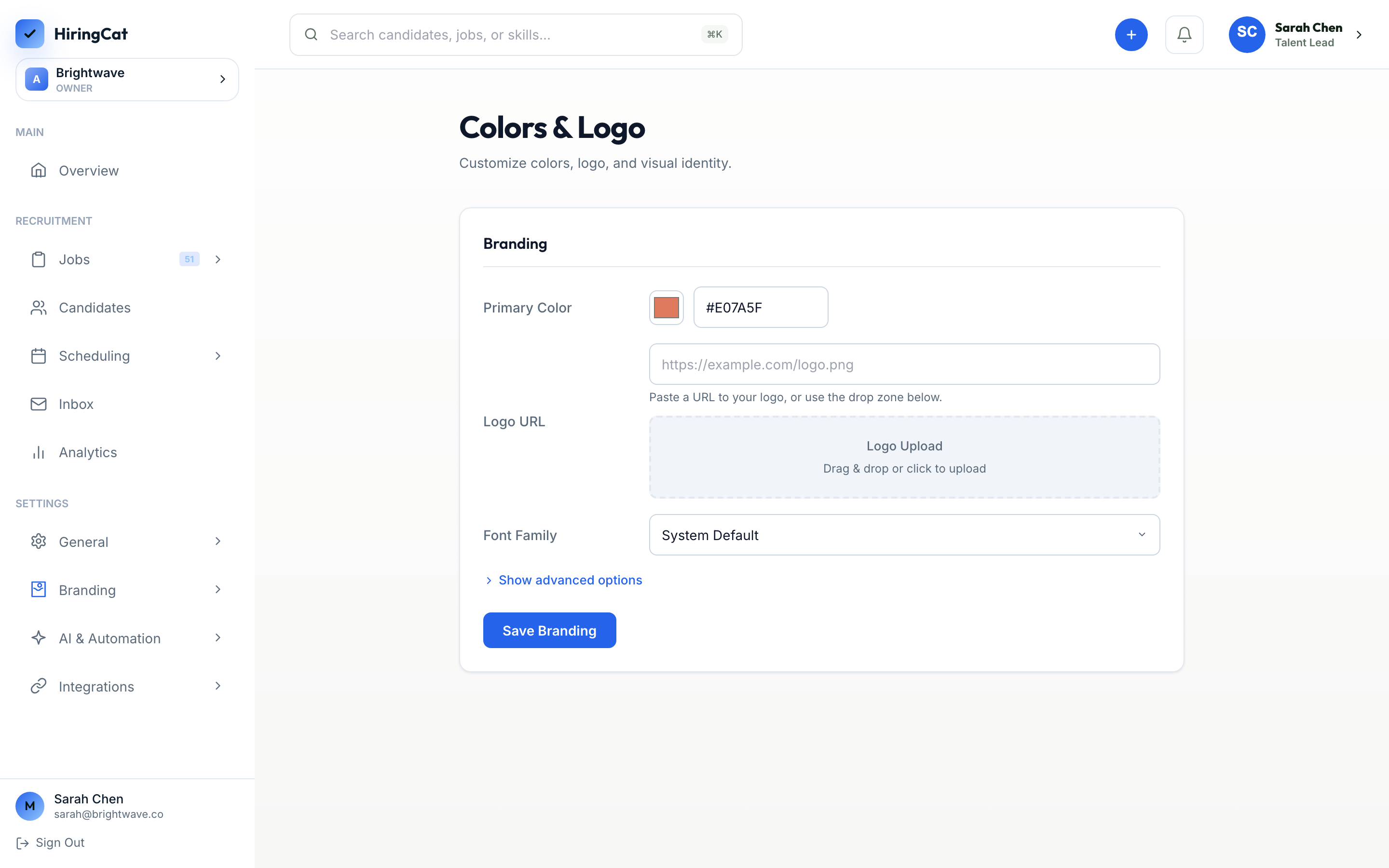Expand the AI & Automation chevron
Screen dimensions: 1389x868
[218, 638]
